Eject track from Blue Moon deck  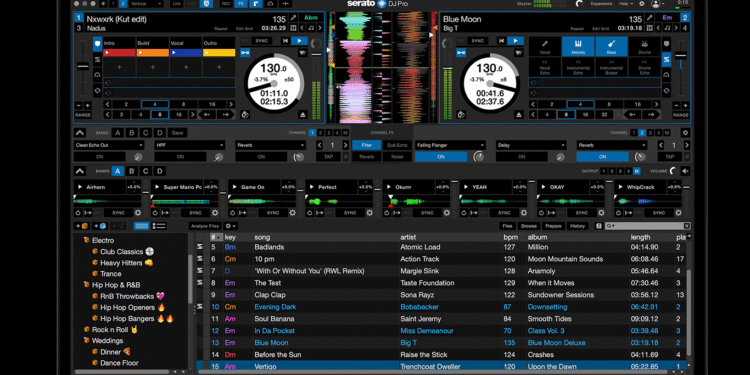click(519, 115)
